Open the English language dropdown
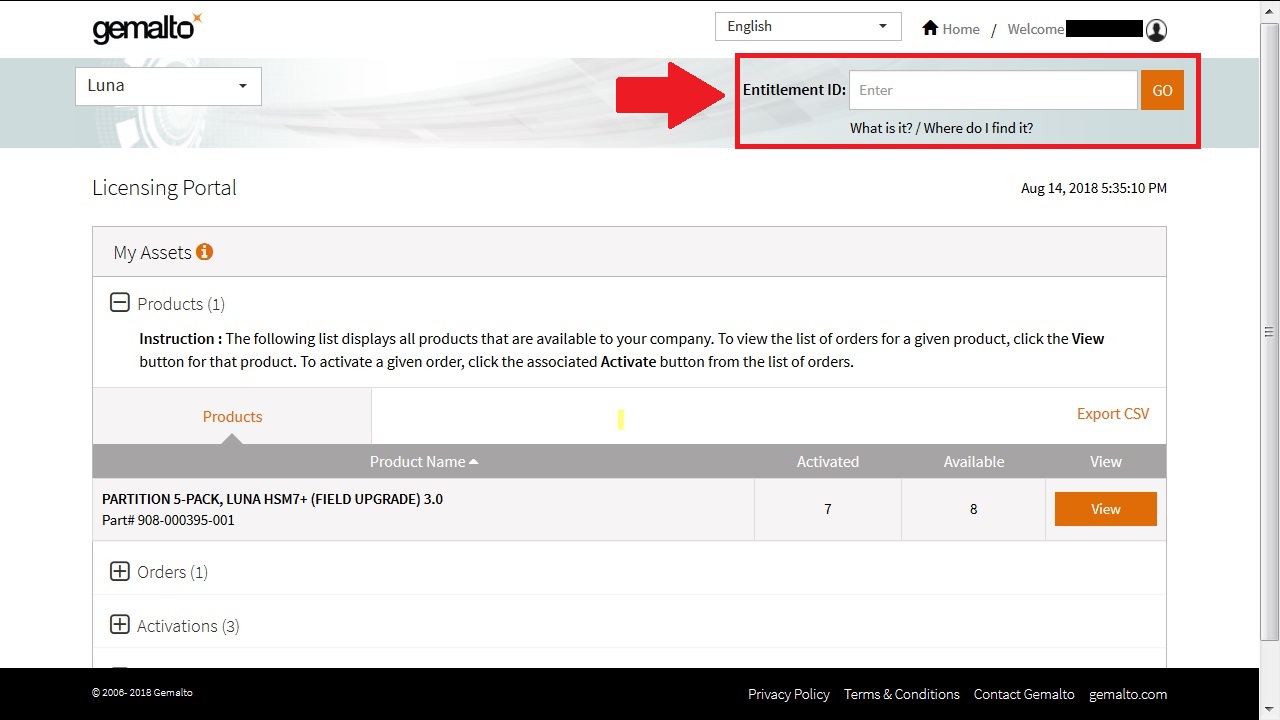Viewport: 1280px width, 720px height. [807, 27]
